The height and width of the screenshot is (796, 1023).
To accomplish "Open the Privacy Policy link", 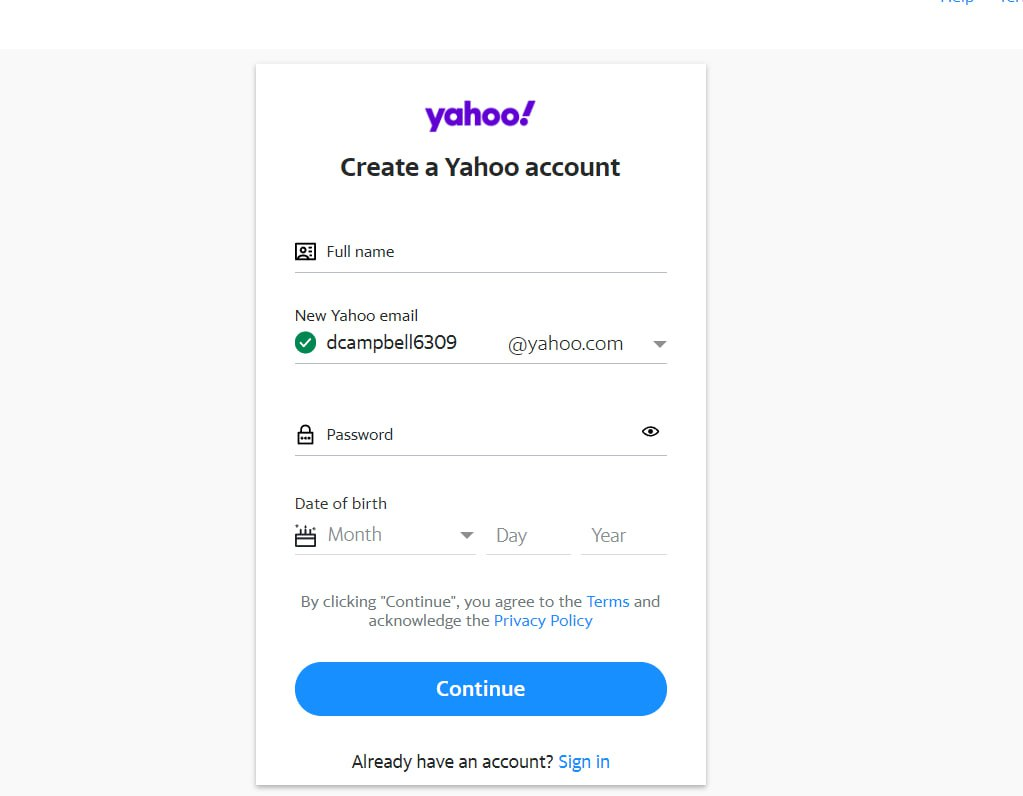I will 543,621.
